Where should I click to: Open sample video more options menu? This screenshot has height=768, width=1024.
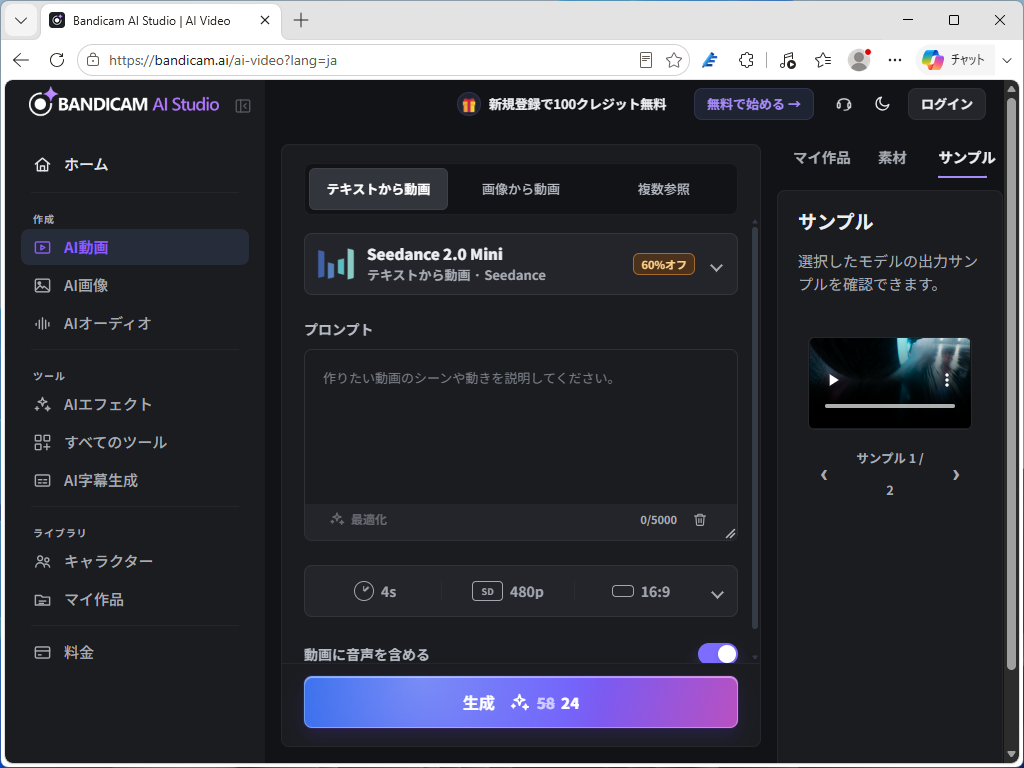point(947,380)
